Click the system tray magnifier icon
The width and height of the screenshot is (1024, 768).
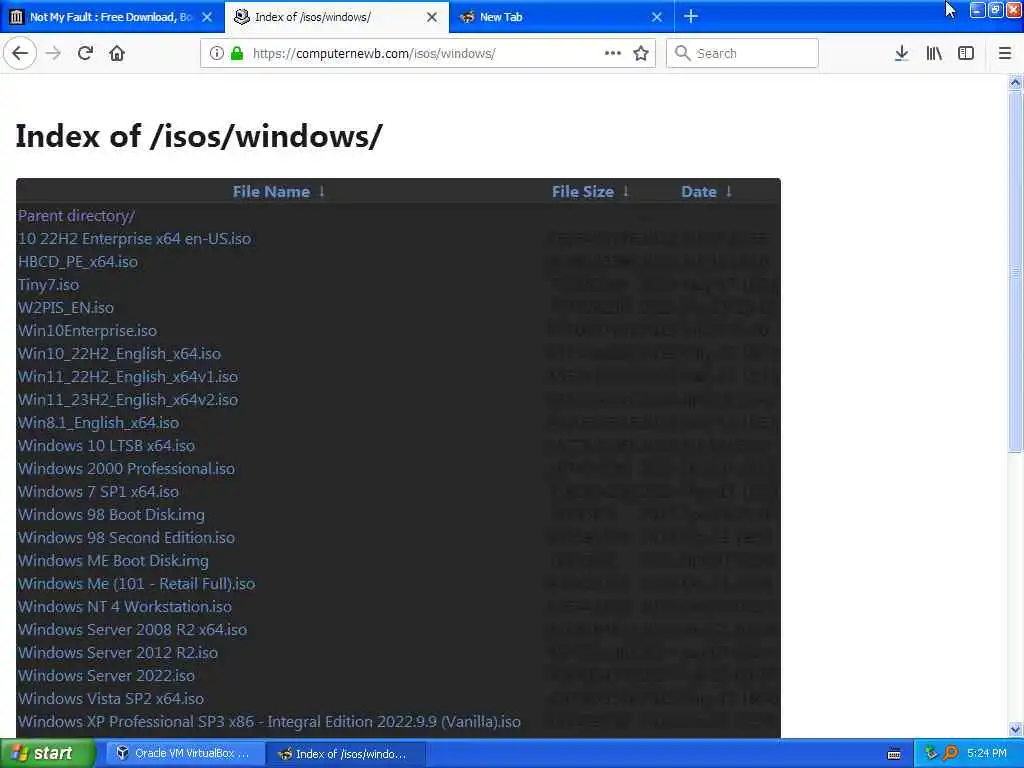click(950, 754)
